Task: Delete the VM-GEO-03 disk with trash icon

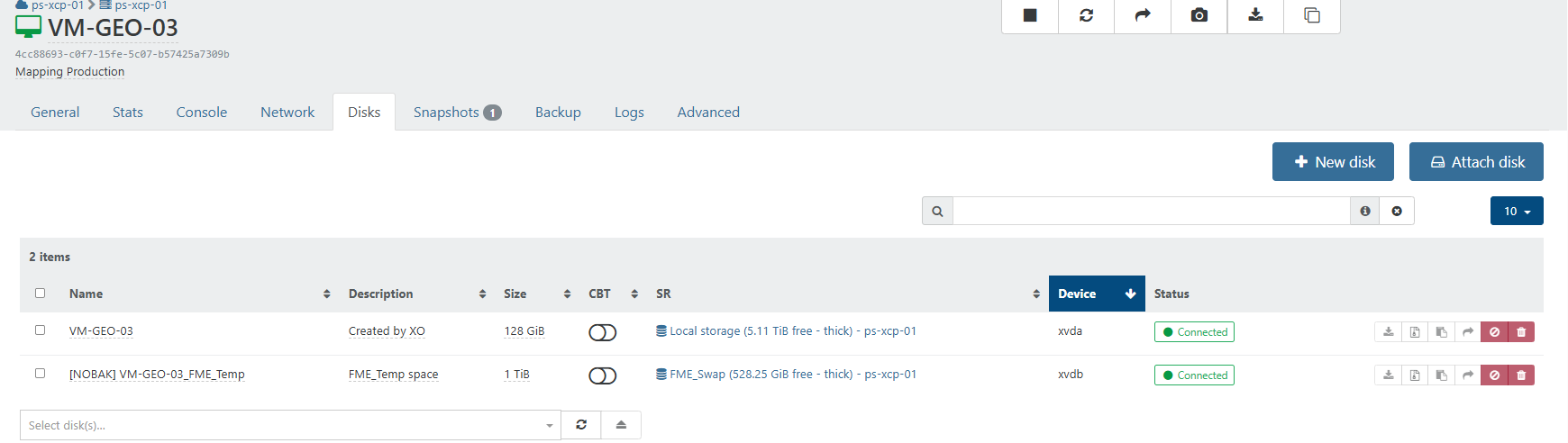Action: (x=1521, y=332)
